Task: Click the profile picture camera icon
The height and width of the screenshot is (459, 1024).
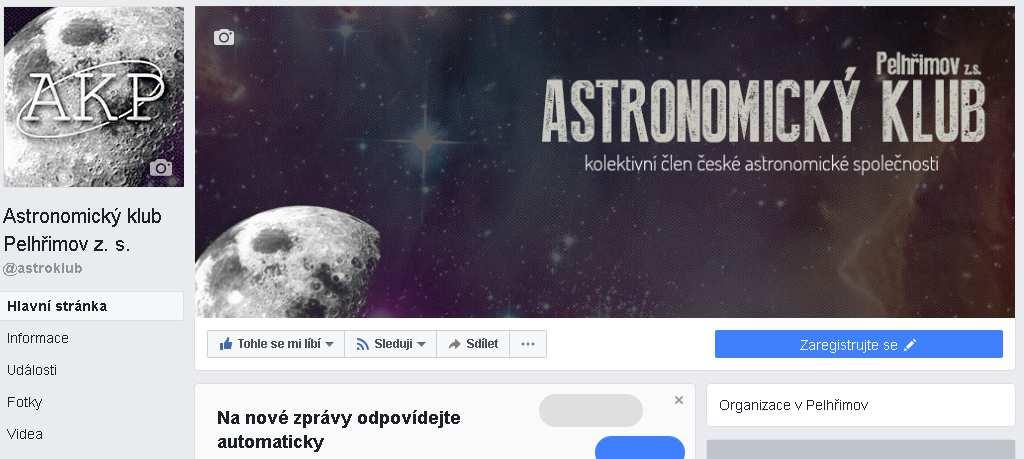Action: click(161, 168)
